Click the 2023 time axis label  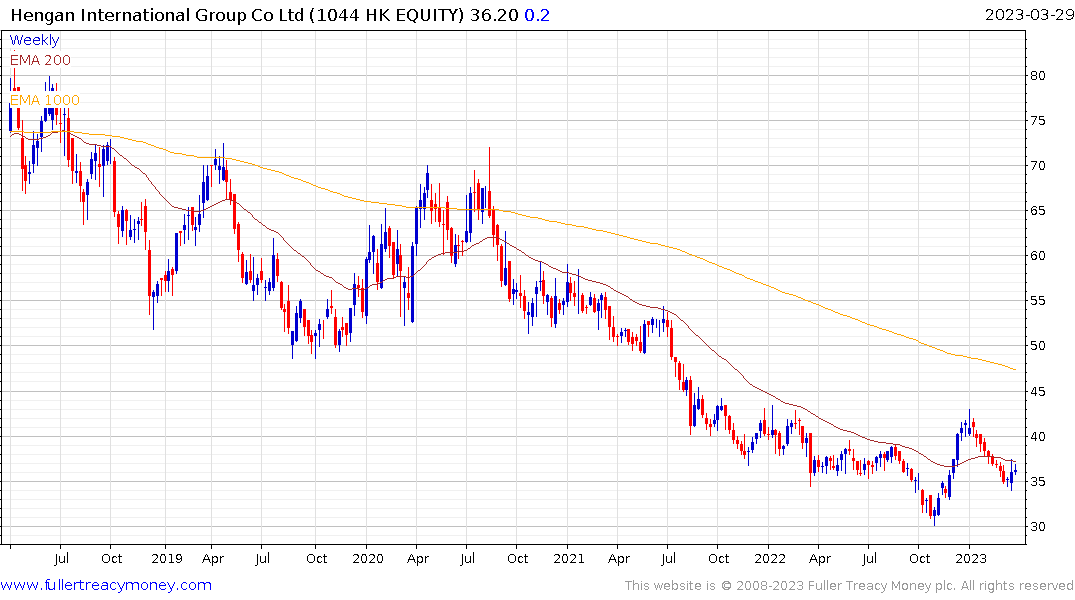pyautogui.click(x=970, y=558)
